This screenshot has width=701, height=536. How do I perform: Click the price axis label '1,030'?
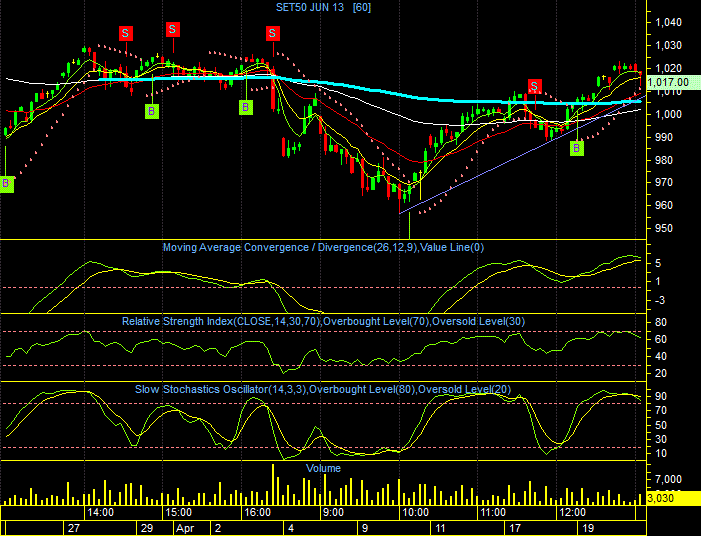point(668,45)
